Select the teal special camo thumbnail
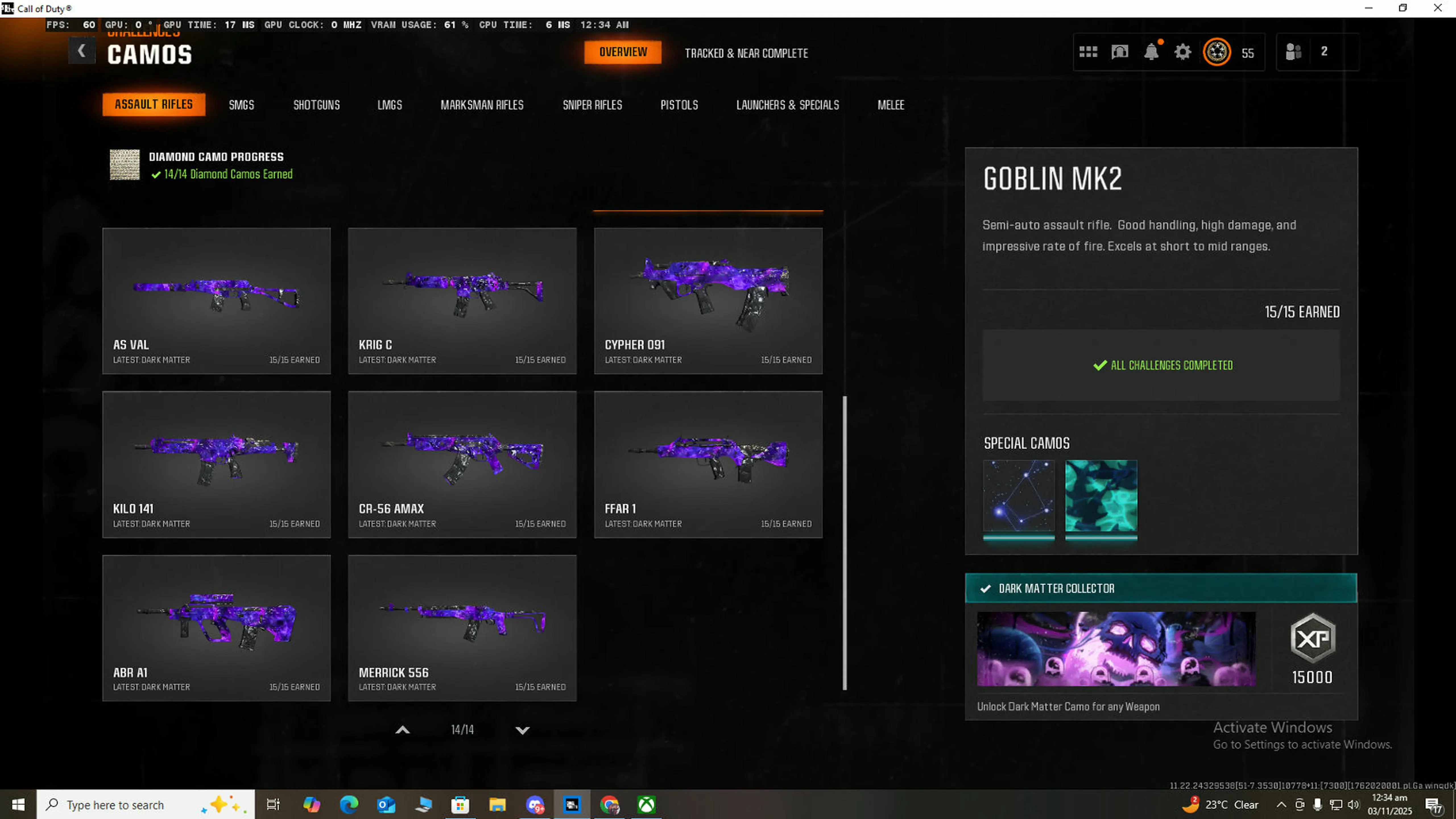The width and height of the screenshot is (1456, 819). click(1101, 496)
